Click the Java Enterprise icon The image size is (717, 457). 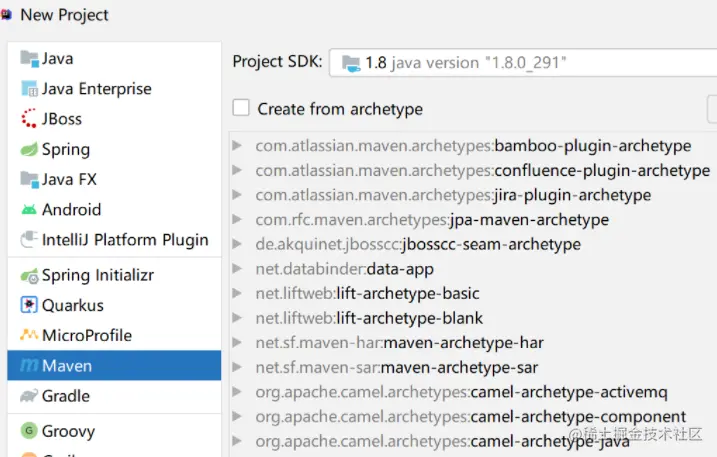coord(30,89)
